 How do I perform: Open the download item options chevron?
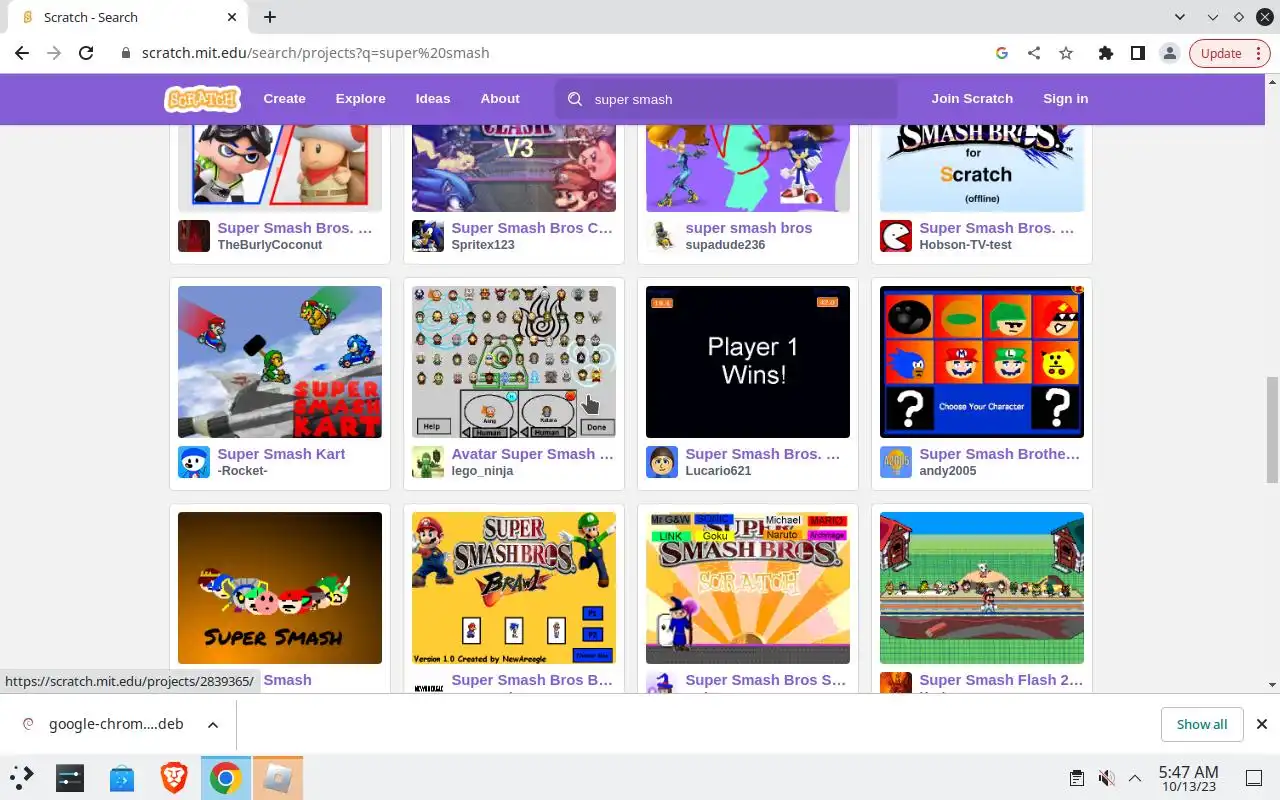[213, 724]
